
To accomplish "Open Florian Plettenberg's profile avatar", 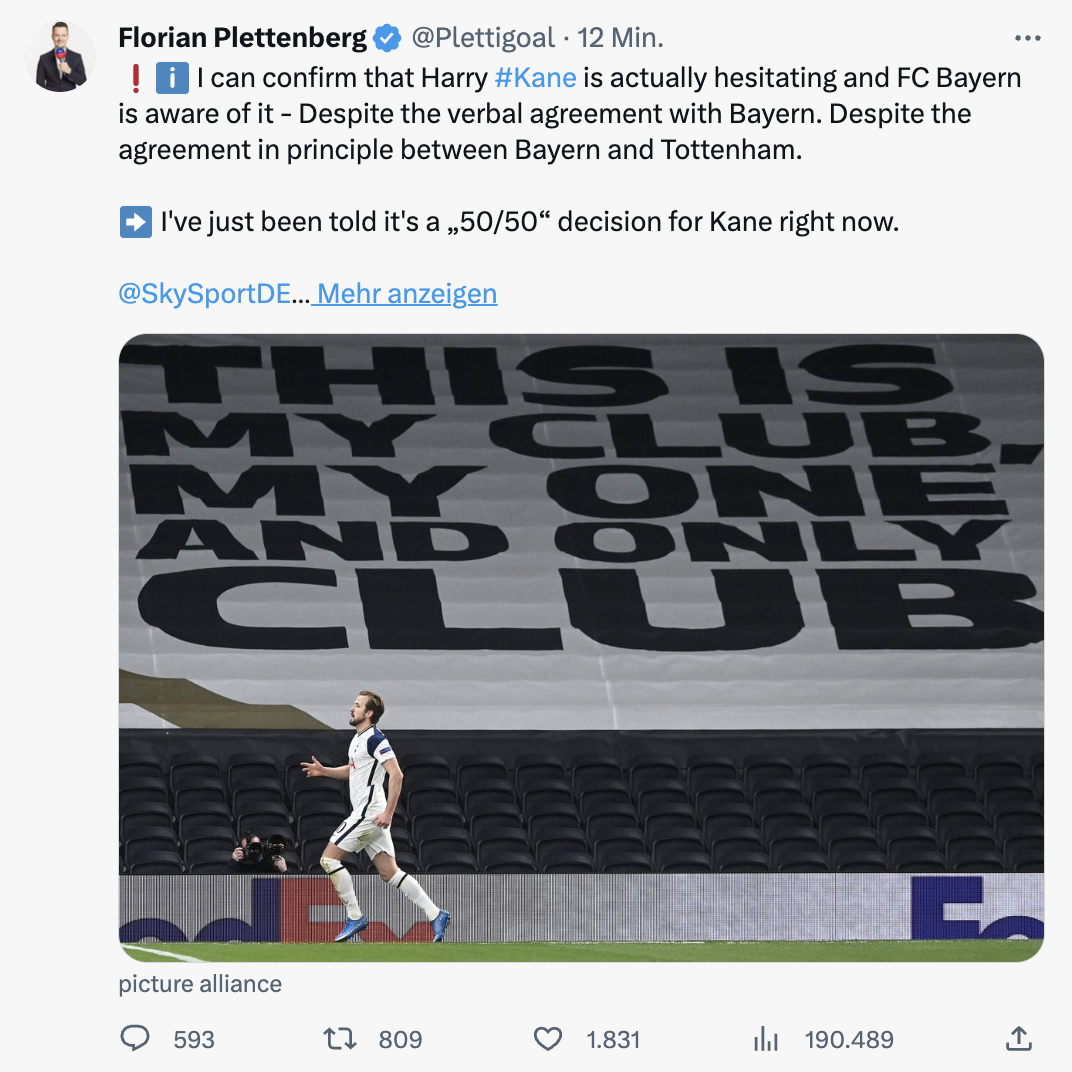I will (60, 56).
